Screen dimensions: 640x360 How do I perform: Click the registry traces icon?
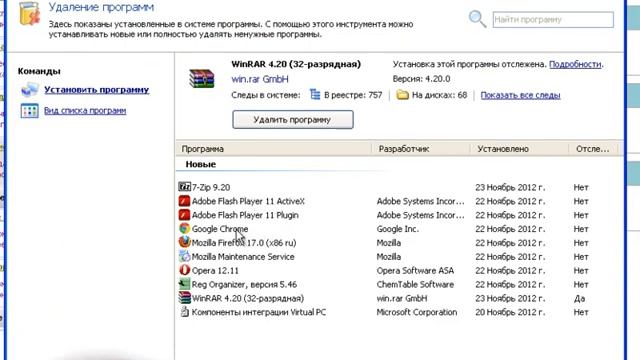click(x=315, y=95)
